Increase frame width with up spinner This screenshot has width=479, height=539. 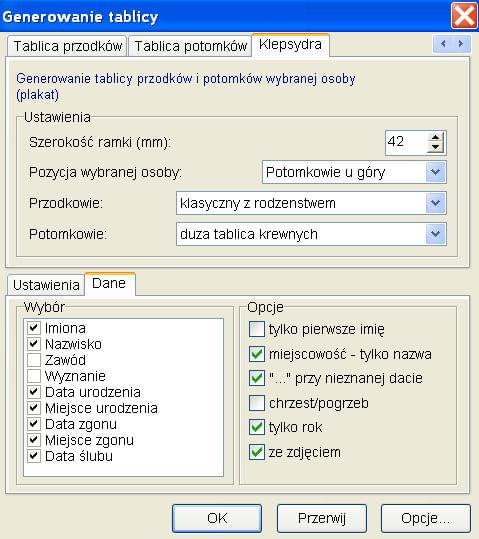(435, 138)
